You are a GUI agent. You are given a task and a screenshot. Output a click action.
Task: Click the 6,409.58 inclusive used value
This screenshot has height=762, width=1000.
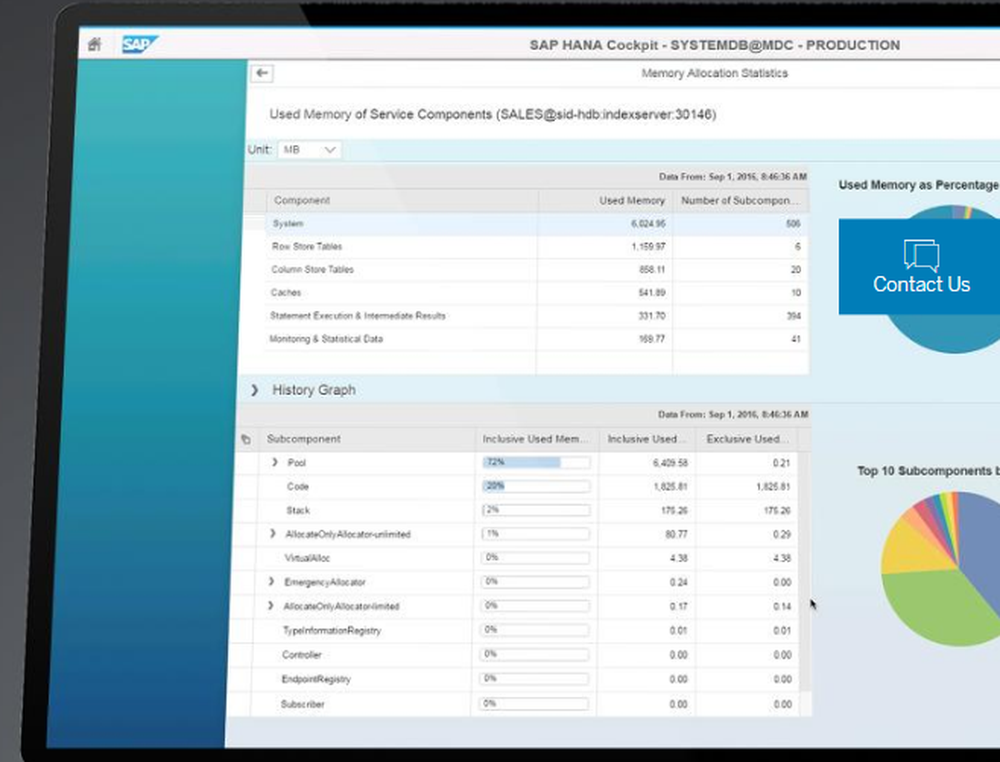[x=670, y=463]
